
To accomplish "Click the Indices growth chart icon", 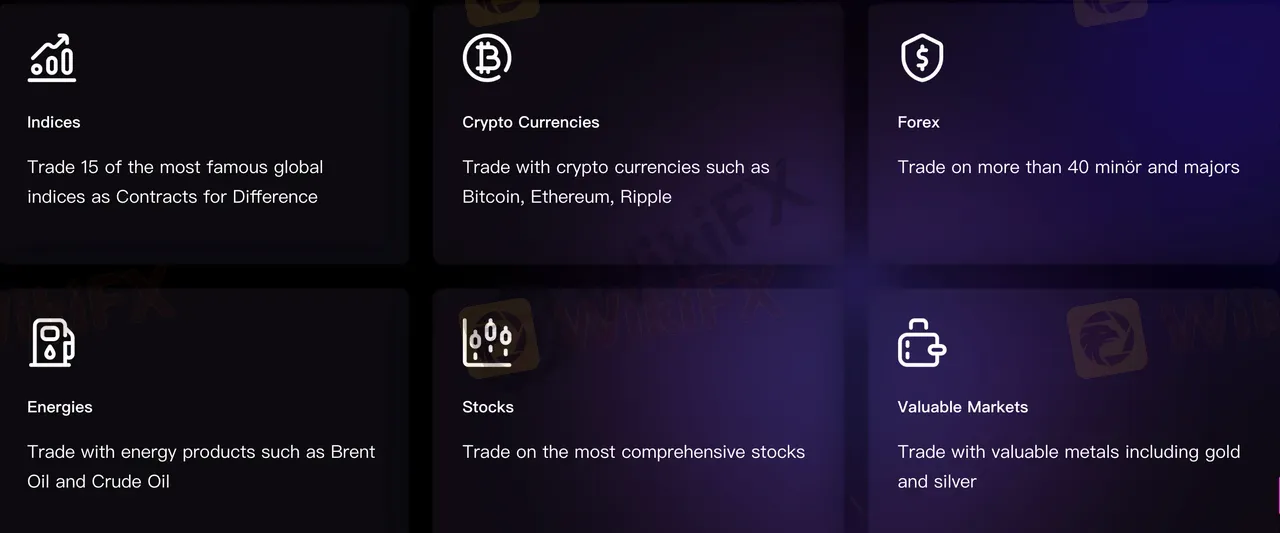I will point(51,58).
